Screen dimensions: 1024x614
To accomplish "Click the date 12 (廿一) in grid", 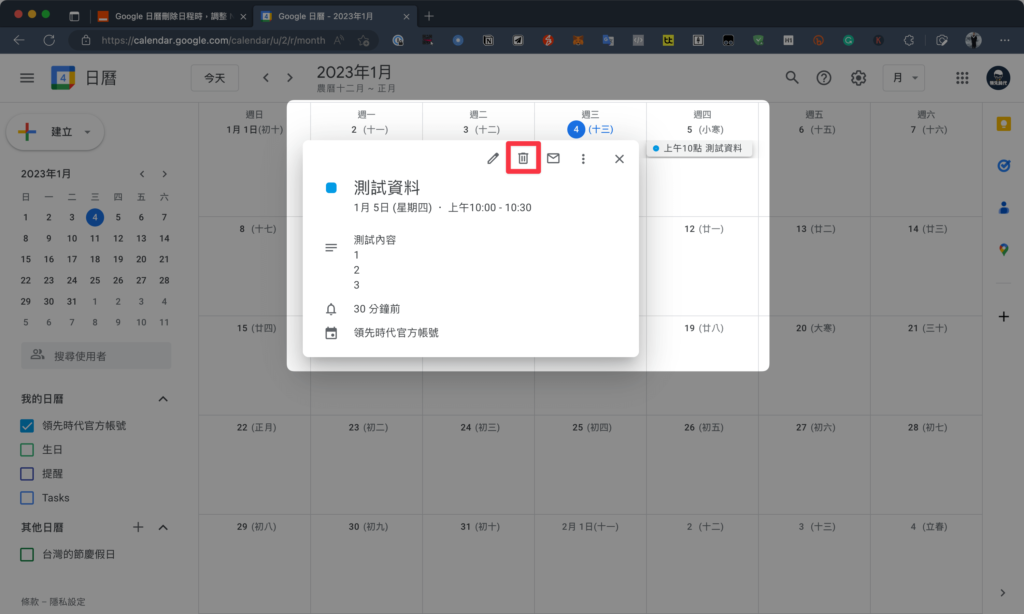I will coord(704,229).
